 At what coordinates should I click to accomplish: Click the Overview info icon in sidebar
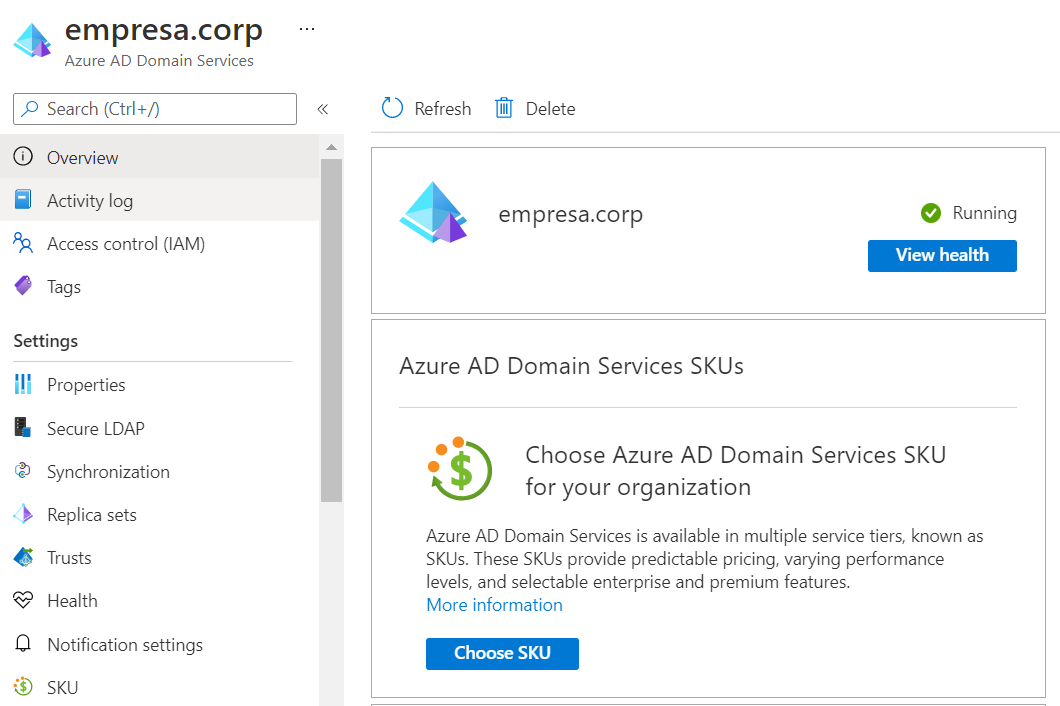coord(23,157)
